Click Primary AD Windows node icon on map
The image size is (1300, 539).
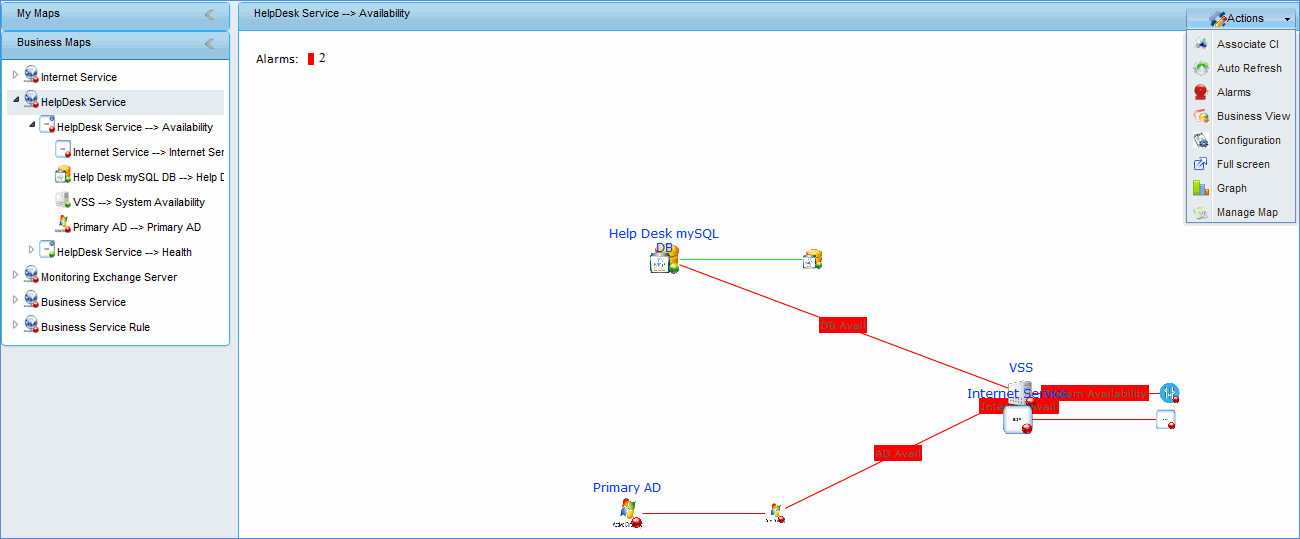tap(628, 513)
